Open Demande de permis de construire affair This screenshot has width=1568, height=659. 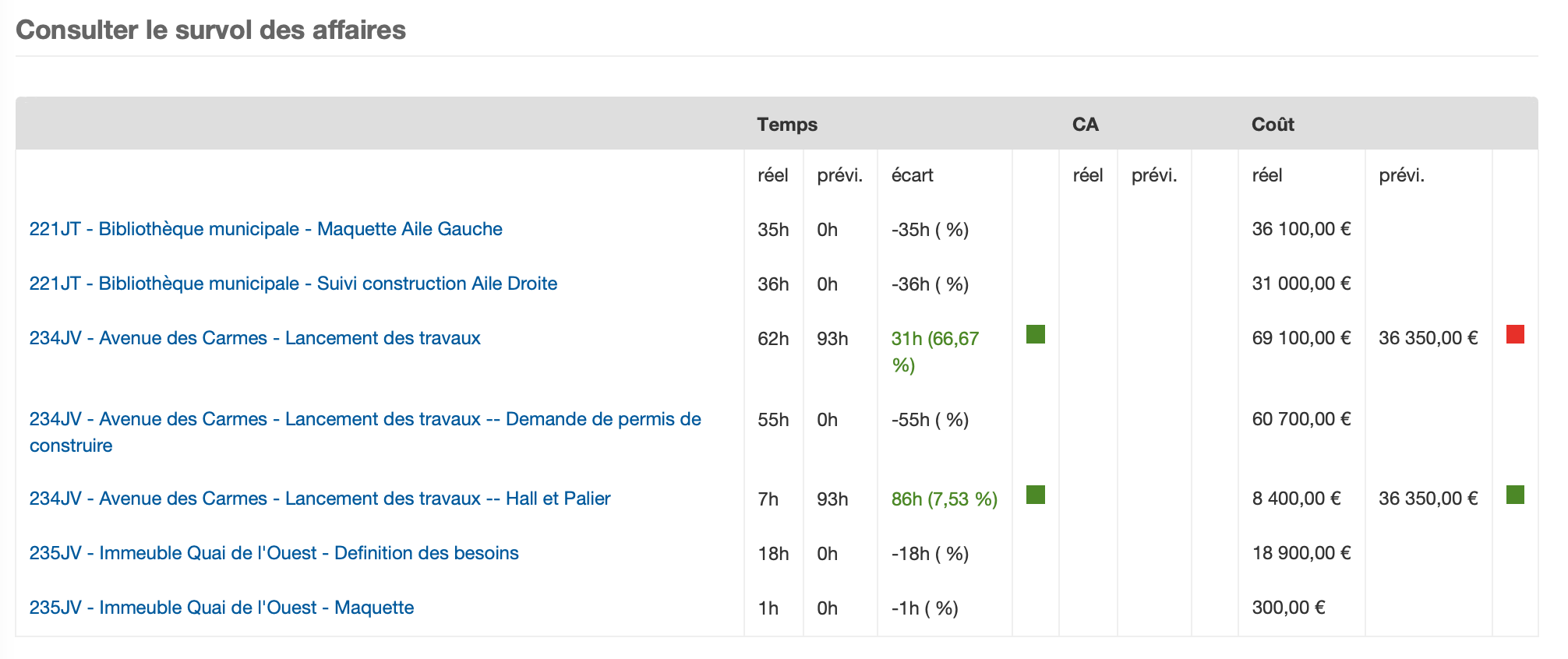click(366, 432)
